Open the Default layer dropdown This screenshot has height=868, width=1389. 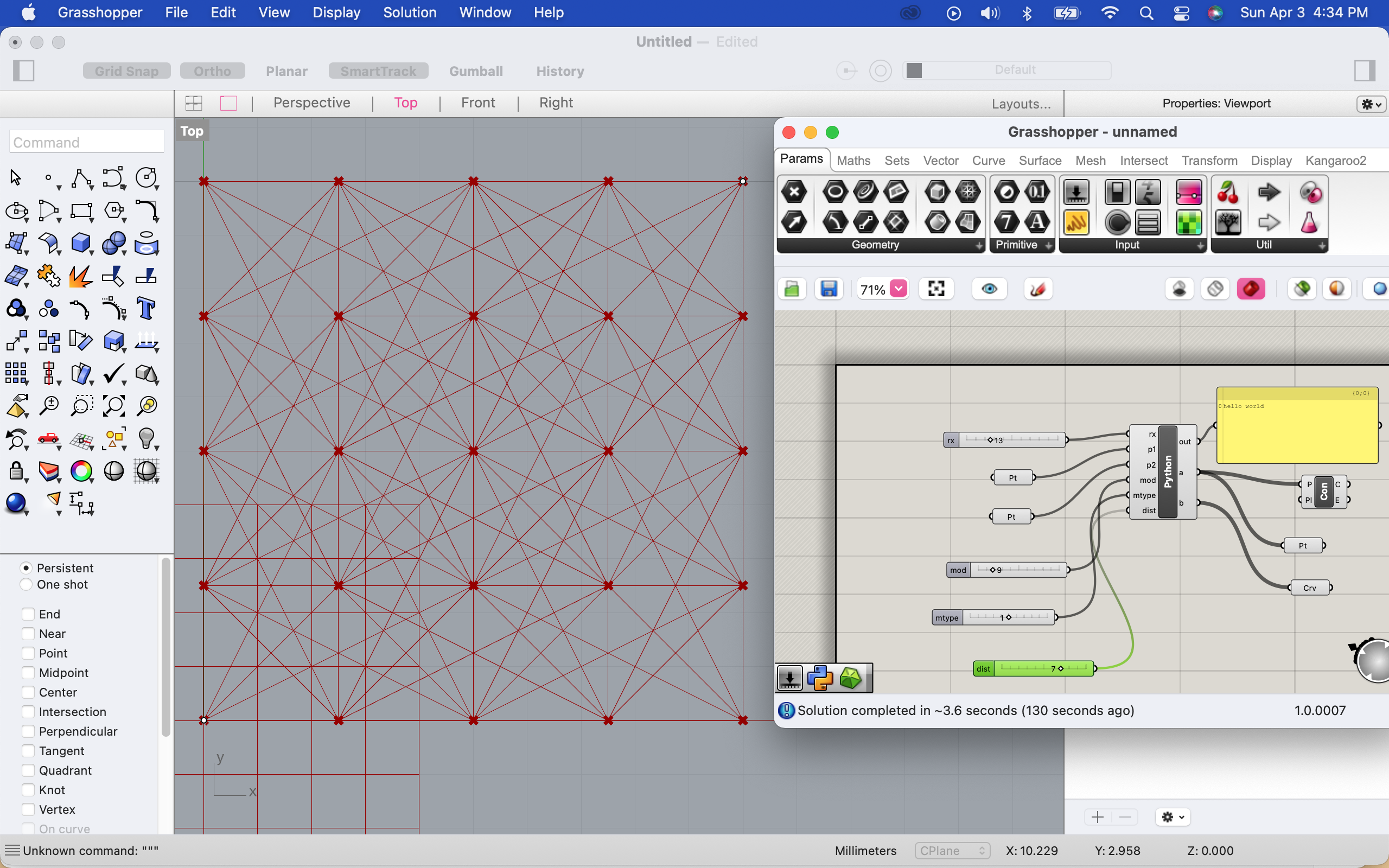[x=1006, y=70]
